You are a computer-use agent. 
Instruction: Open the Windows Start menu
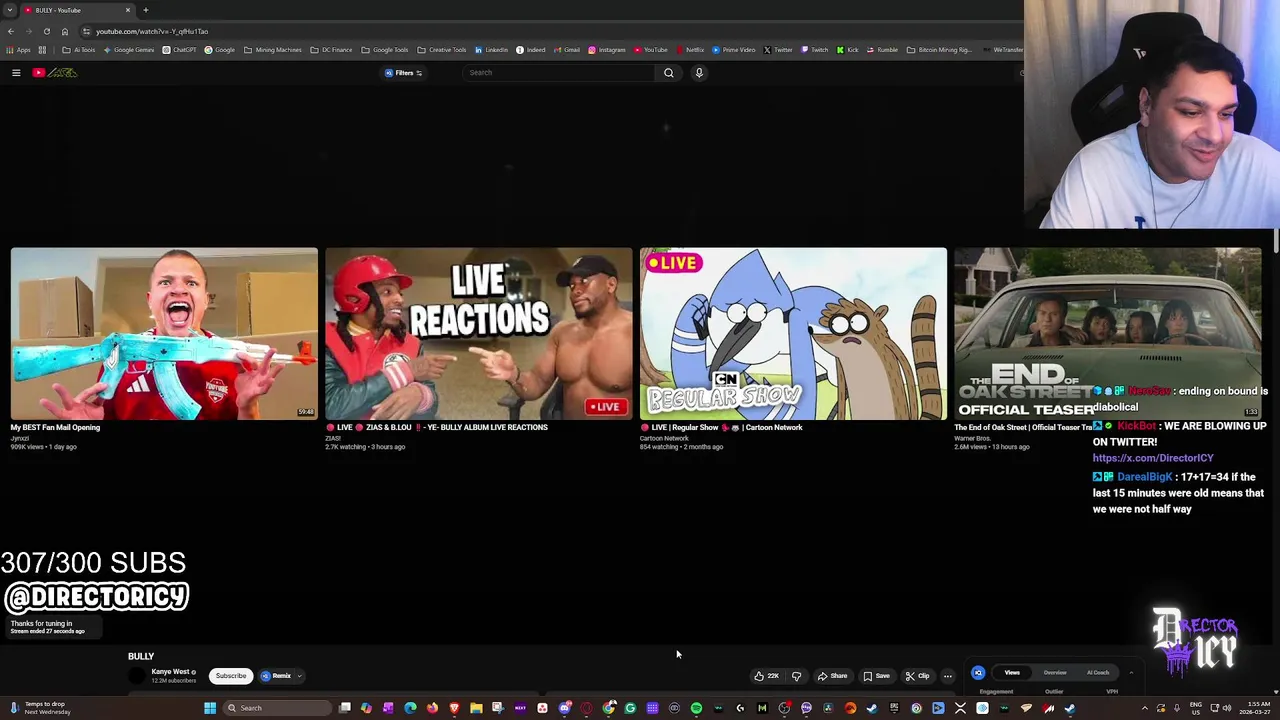[x=210, y=708]
